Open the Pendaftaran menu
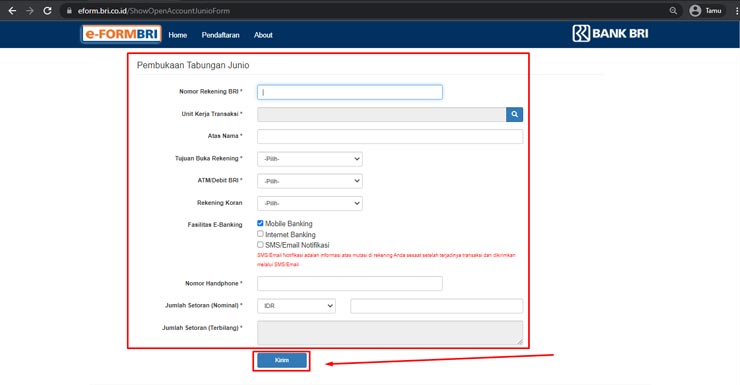The width and height of the screenshot is (740, 385). pyautogui.click(x=220, y=35)
